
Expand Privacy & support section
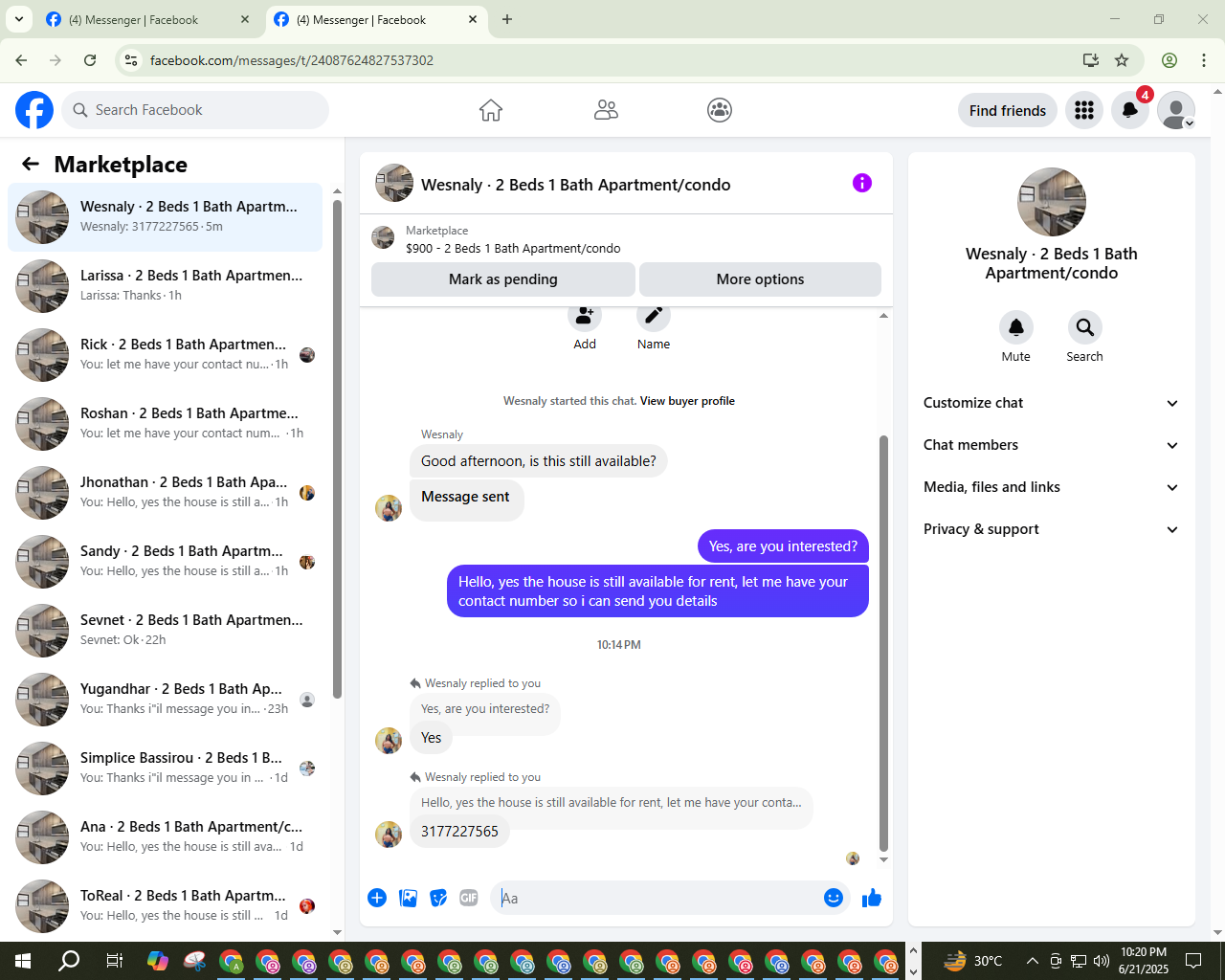(x=1051, y=529)
